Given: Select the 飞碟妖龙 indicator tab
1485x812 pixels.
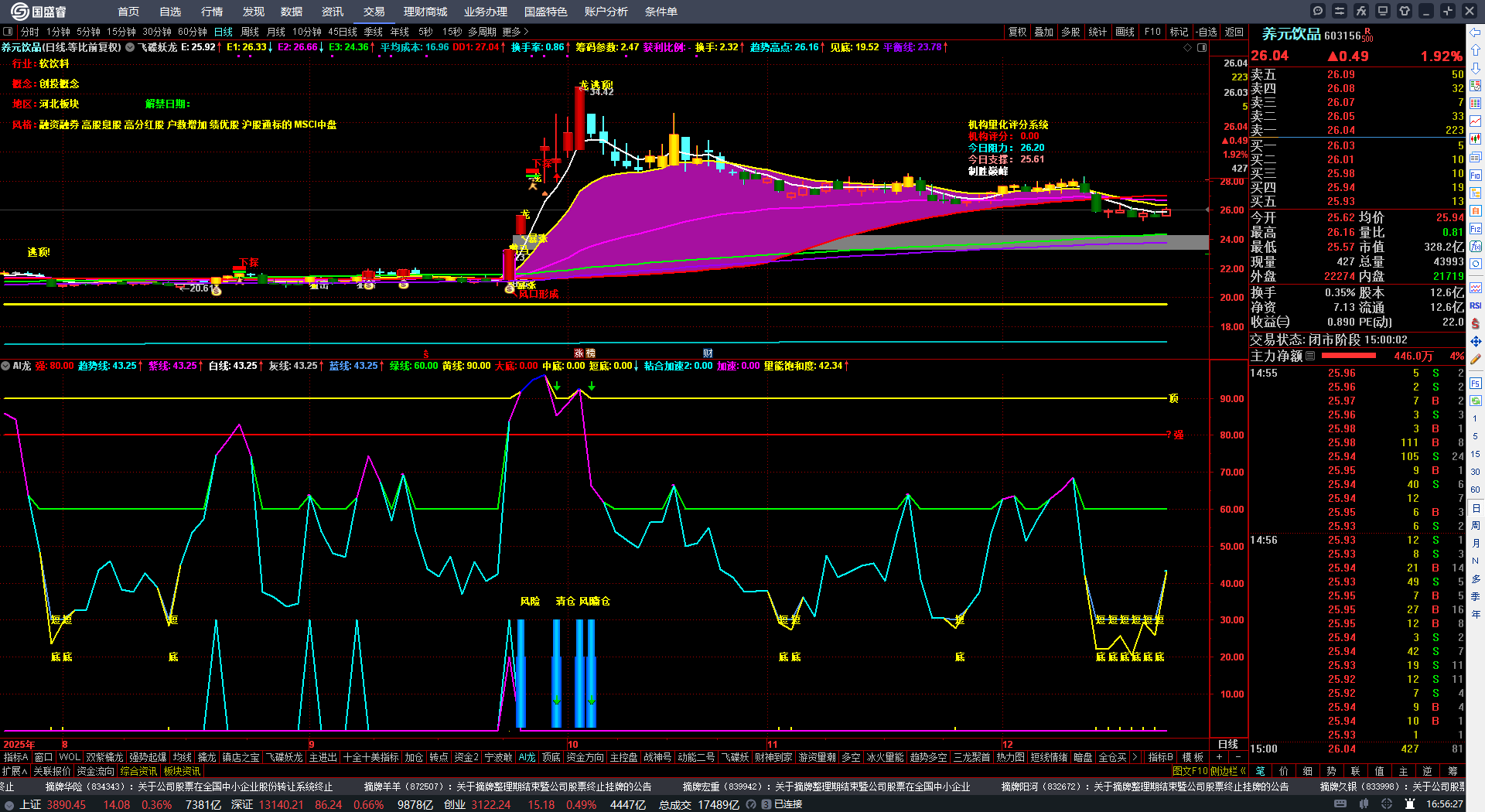Looking at the screenshot, I should 285,758.
